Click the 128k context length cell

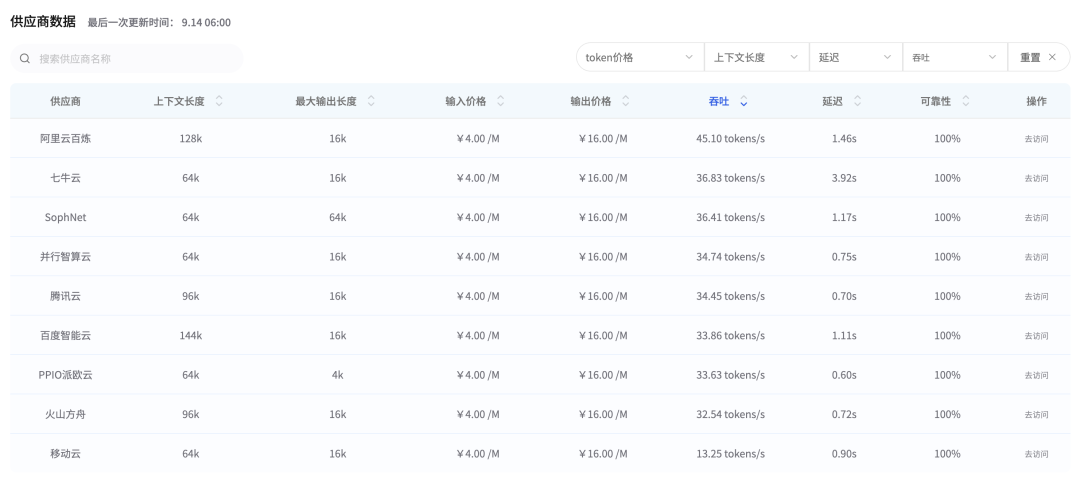click(191, 138)
